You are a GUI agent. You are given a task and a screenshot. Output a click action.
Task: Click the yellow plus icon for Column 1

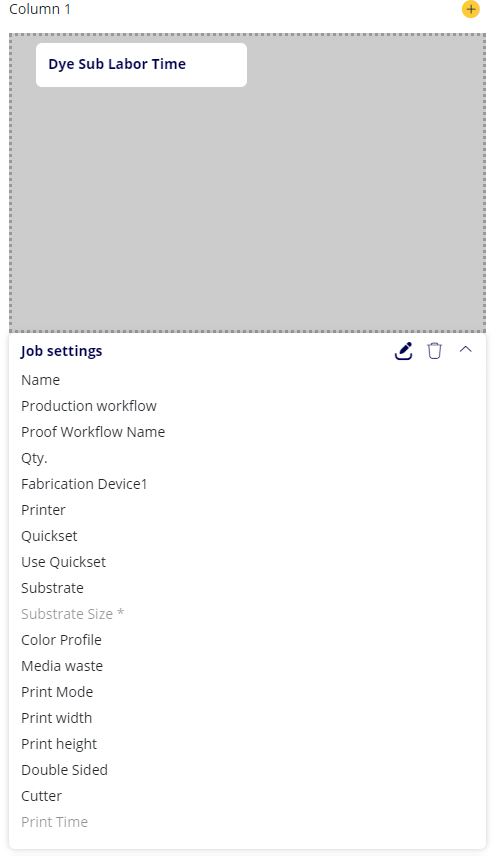coord(470,9)
